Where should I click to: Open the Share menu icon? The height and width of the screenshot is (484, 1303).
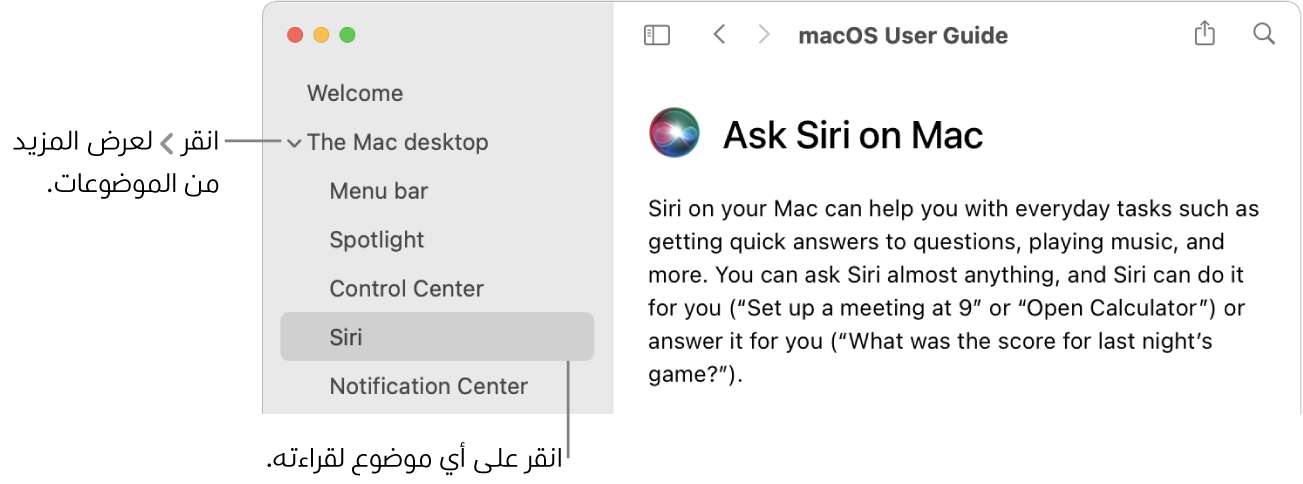(1205, 34)
